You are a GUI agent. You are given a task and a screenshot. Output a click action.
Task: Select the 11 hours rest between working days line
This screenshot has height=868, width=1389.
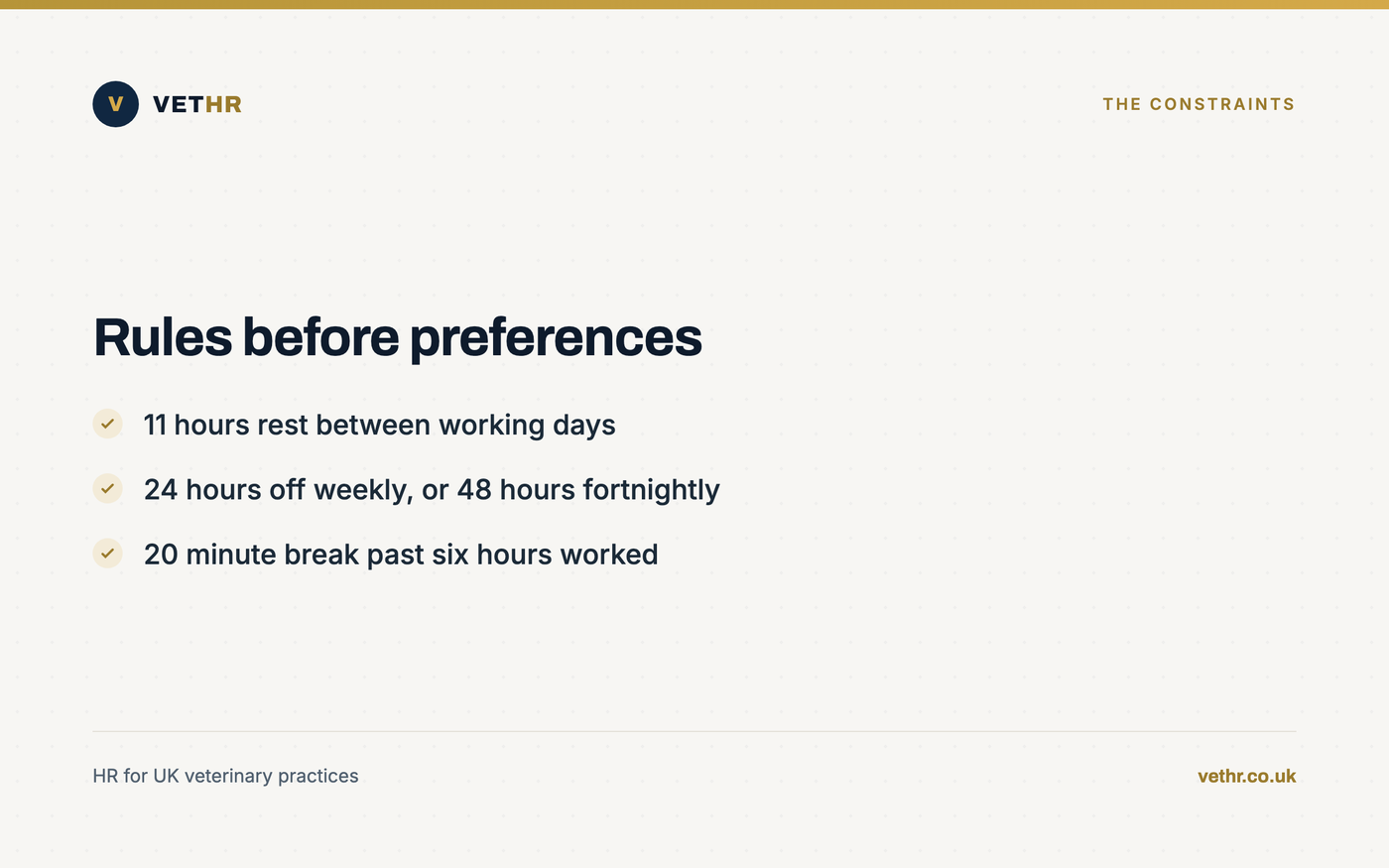pos(380,425)
